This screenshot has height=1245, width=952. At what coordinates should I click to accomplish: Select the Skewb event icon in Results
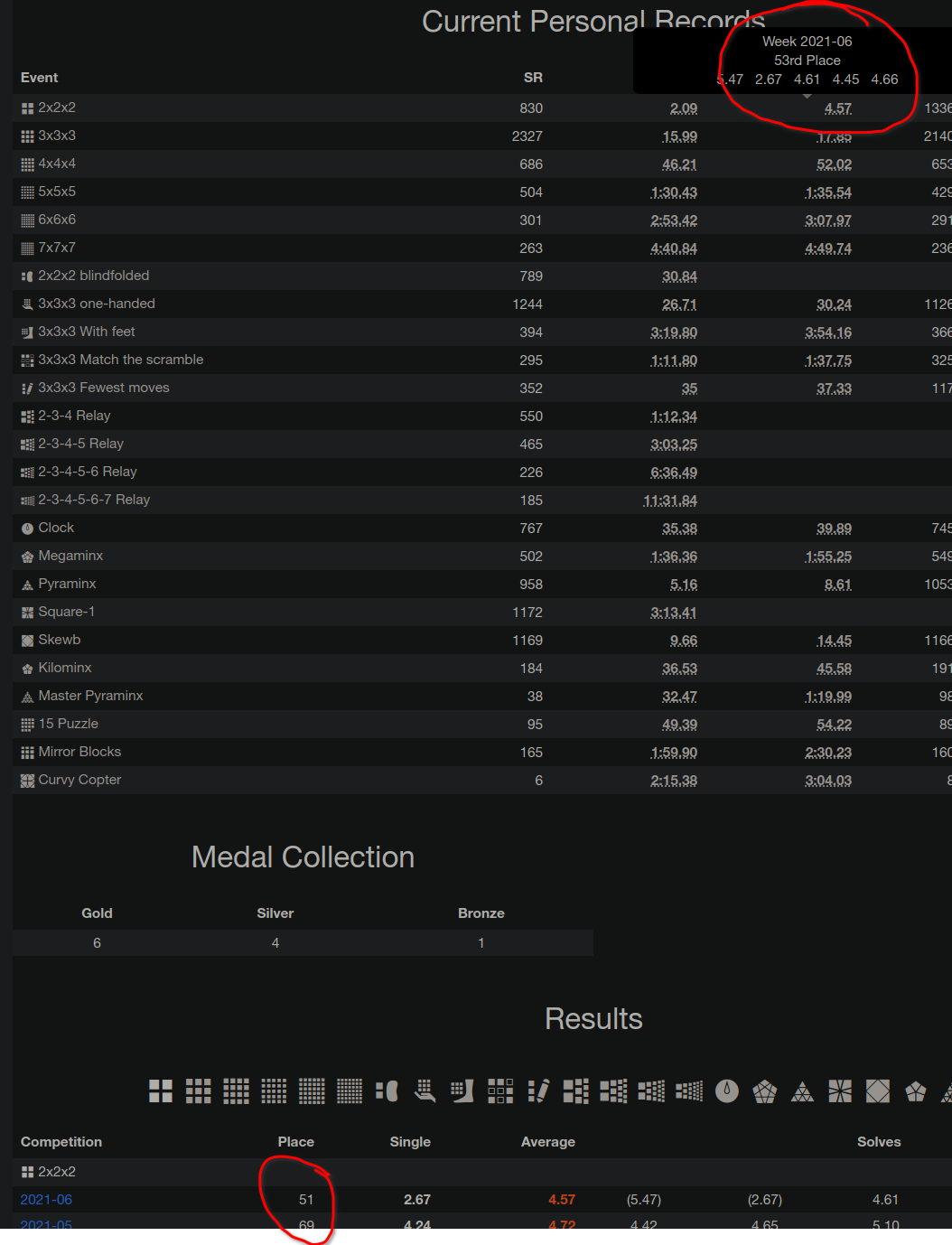click(878, 1091)
